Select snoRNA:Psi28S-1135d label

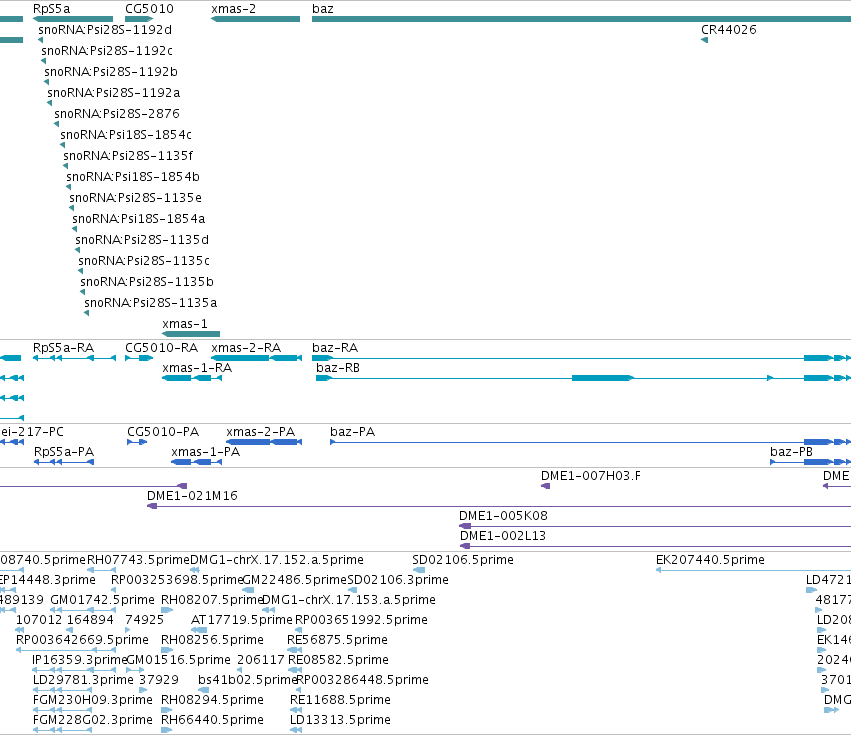coord(142,239)
